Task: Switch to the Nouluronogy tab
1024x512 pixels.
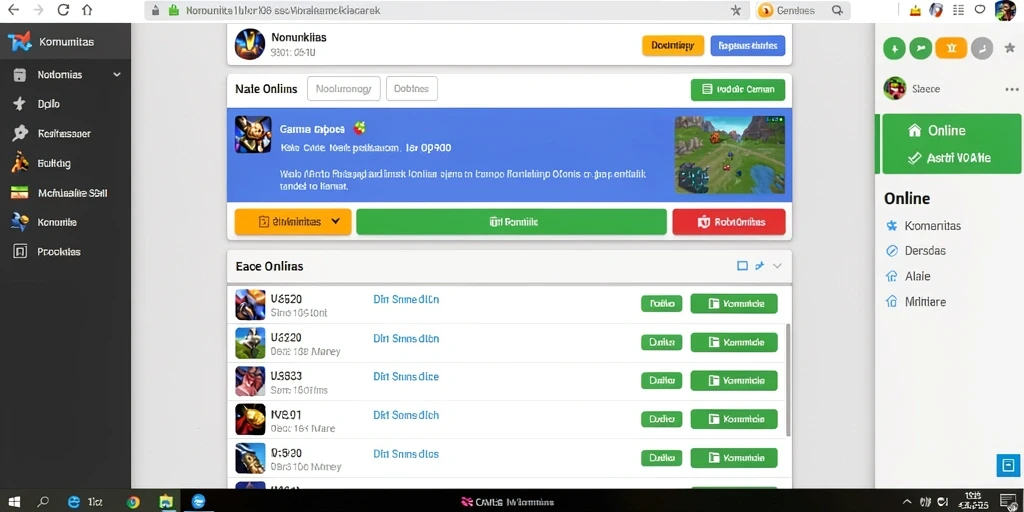Action: coord(344,89)
